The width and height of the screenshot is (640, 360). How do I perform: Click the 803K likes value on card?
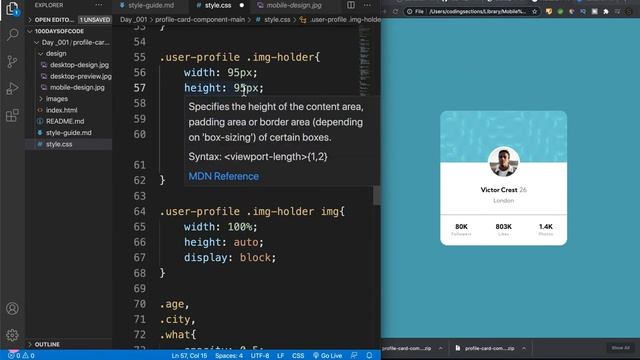[x=503, y=227]
